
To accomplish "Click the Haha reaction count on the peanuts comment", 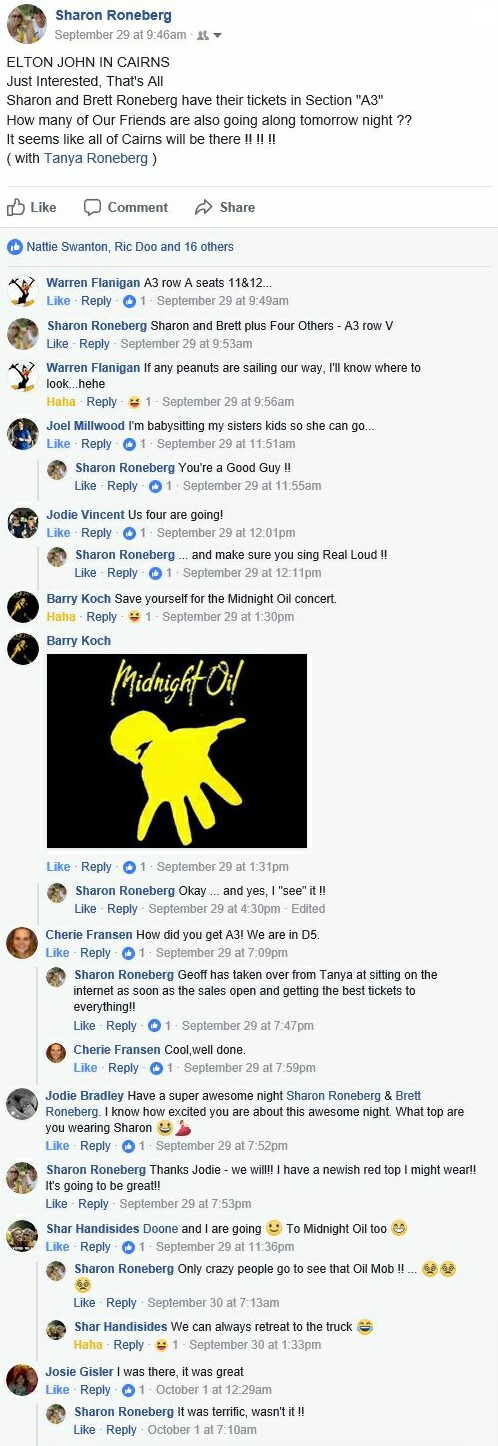I will pos(139,402).
